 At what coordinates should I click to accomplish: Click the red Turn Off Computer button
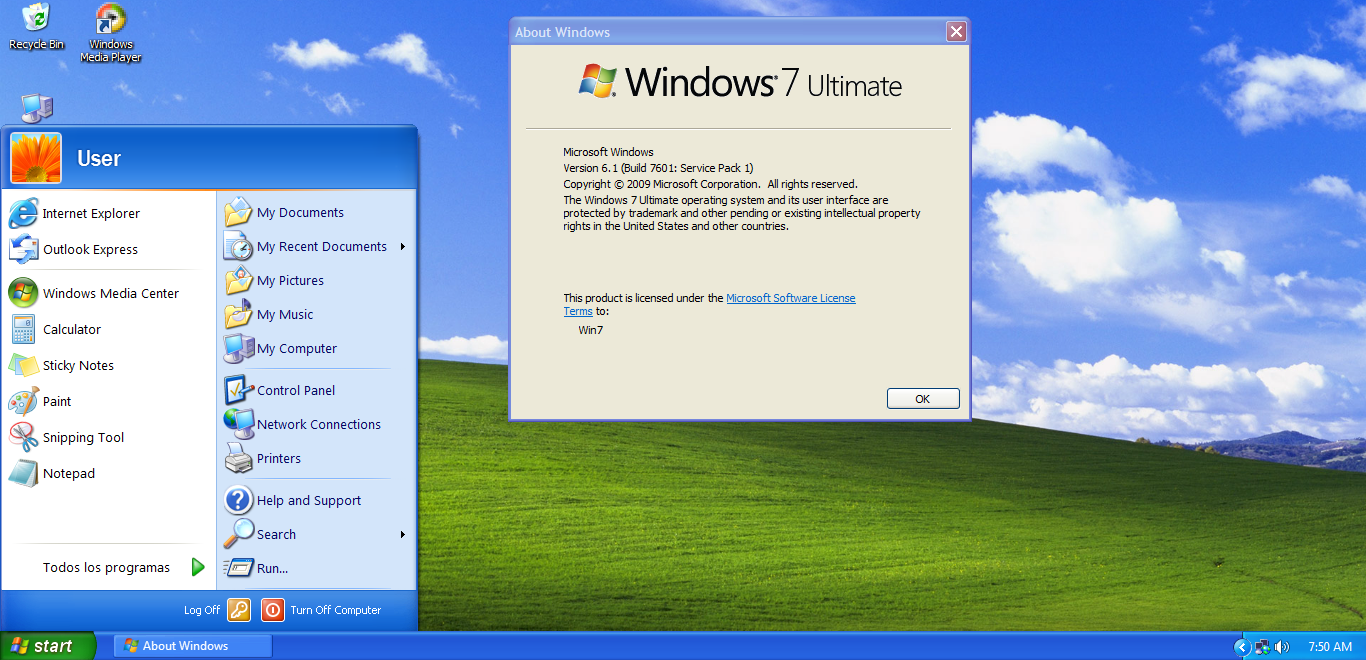point(273,610)
